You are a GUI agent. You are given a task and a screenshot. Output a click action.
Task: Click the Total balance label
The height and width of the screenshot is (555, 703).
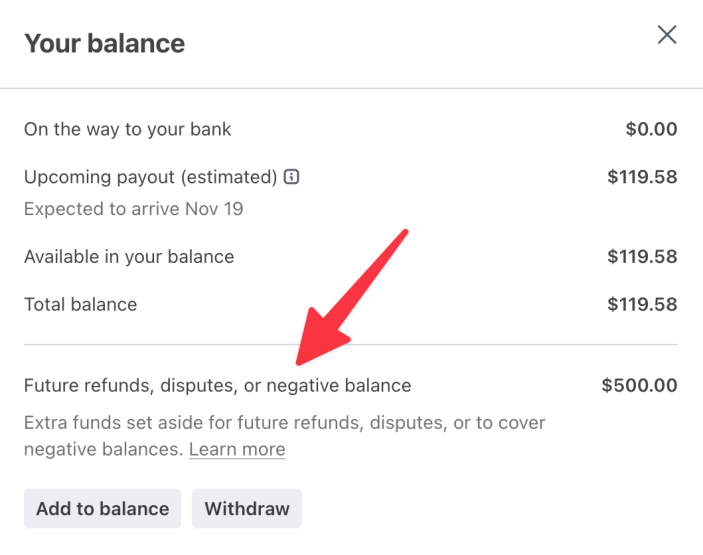(x=81, y=304)
